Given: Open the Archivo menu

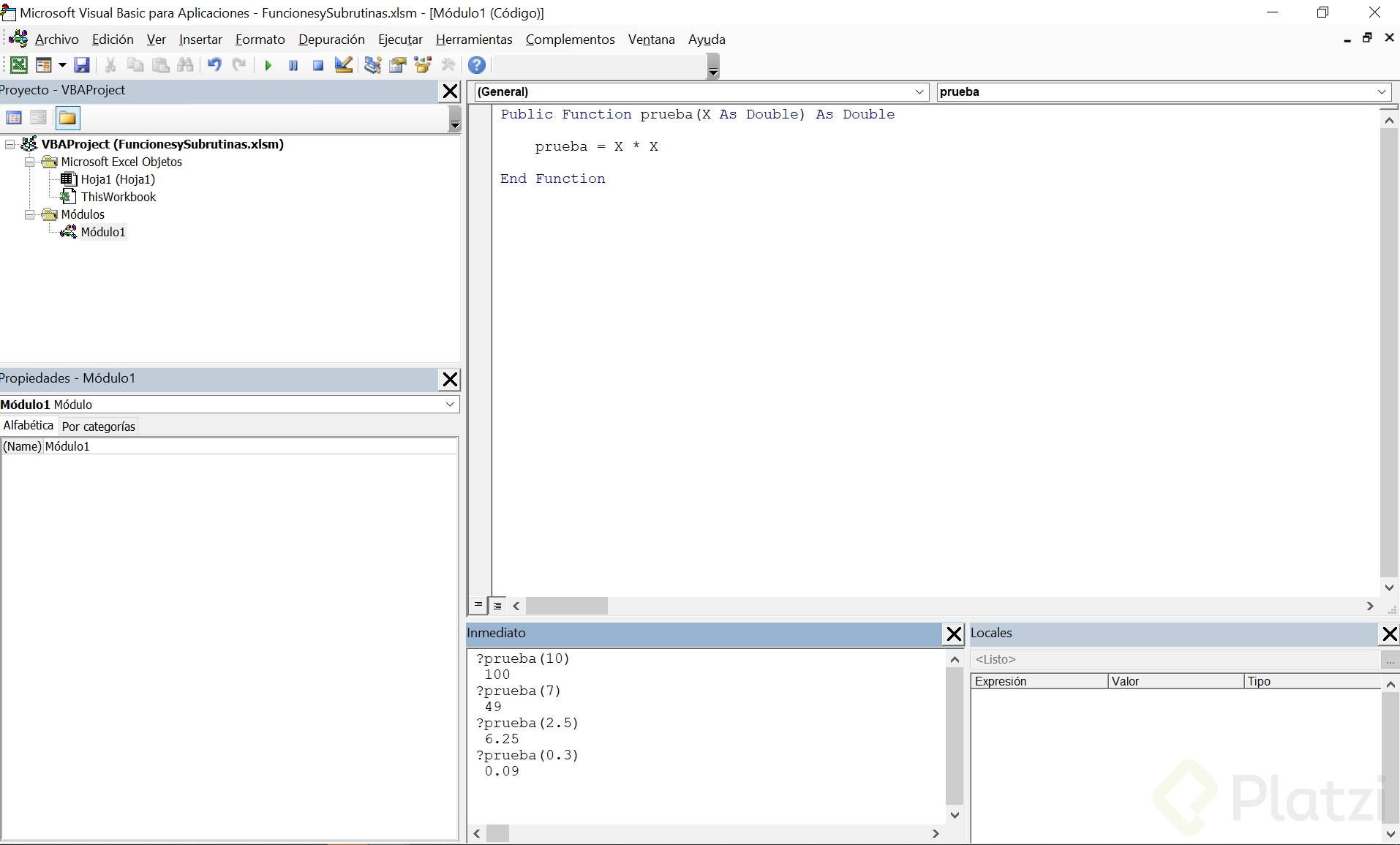Looking at the screenshot, I should pos(56,40).
